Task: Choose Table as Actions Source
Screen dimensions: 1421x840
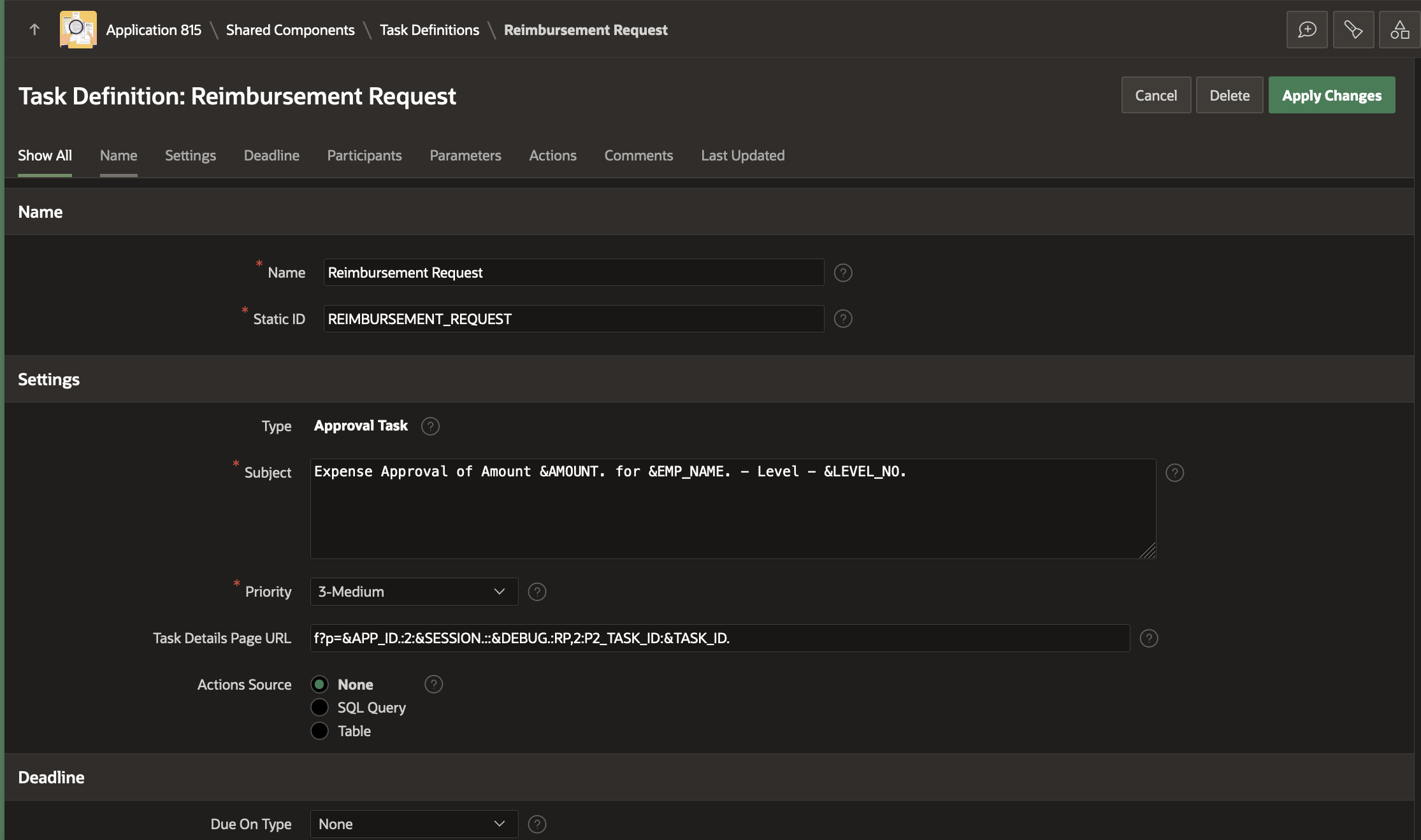Action: click(x=319, y=731)
